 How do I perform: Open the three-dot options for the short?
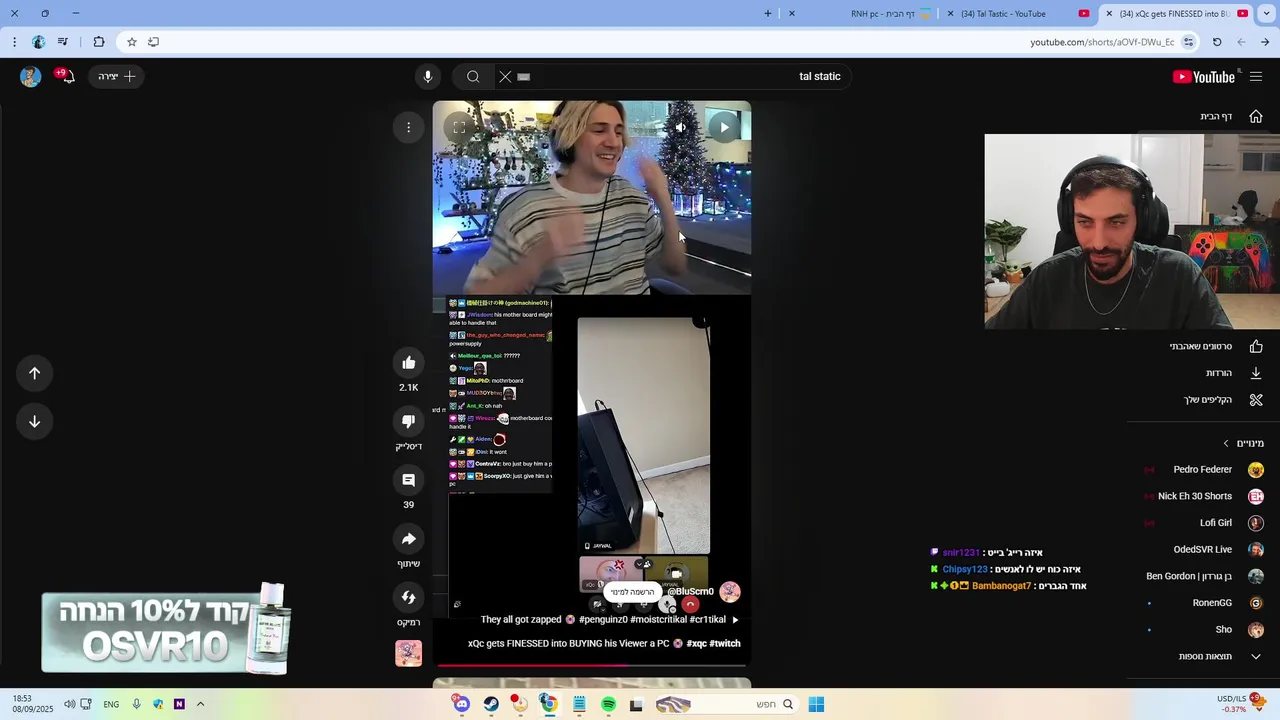click(408, 127)
